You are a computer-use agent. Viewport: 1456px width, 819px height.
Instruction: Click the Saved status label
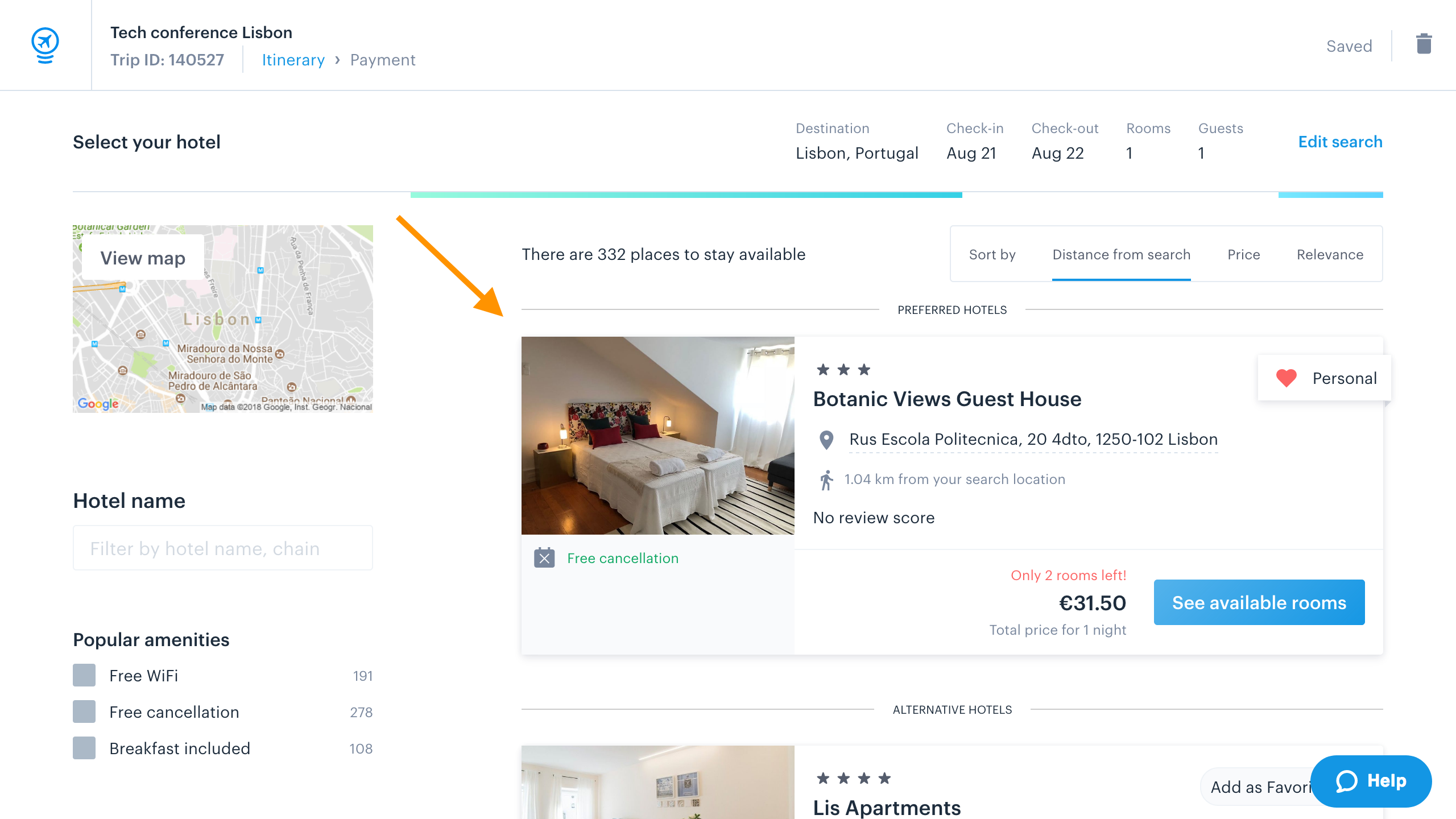(1349, 46)
